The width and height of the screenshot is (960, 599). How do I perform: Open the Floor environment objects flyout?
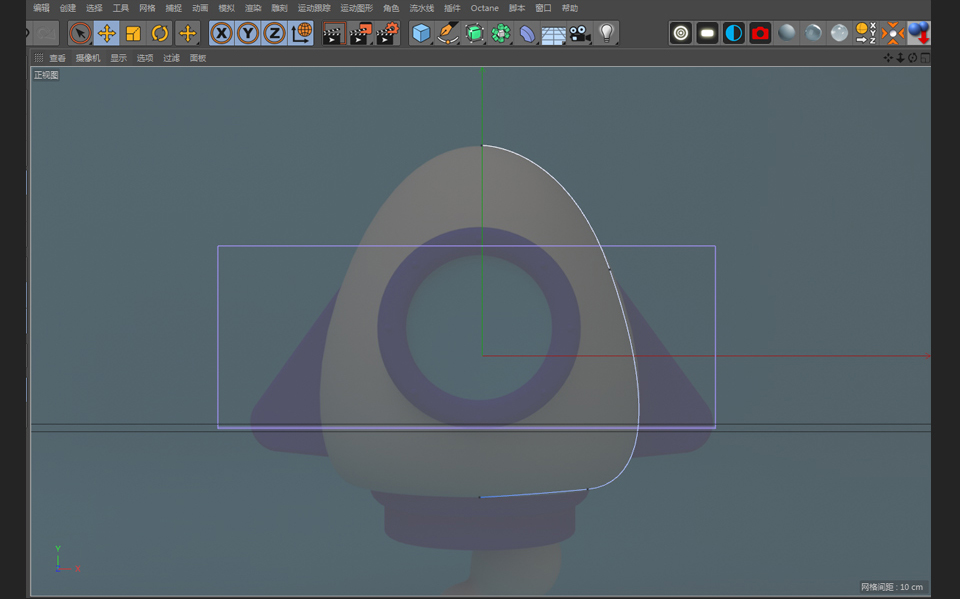(x=553, y=33)
